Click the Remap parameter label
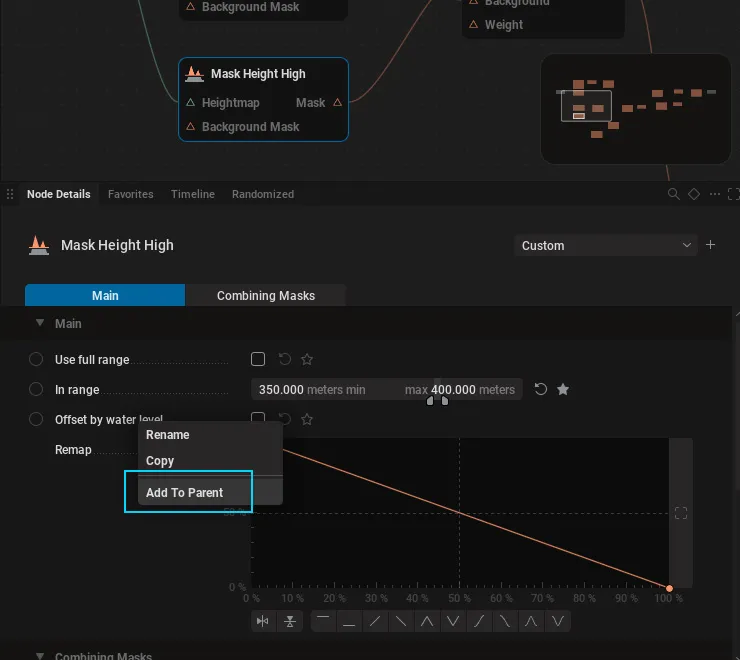The width and height of the screenshot is (740, 660). 73,449
